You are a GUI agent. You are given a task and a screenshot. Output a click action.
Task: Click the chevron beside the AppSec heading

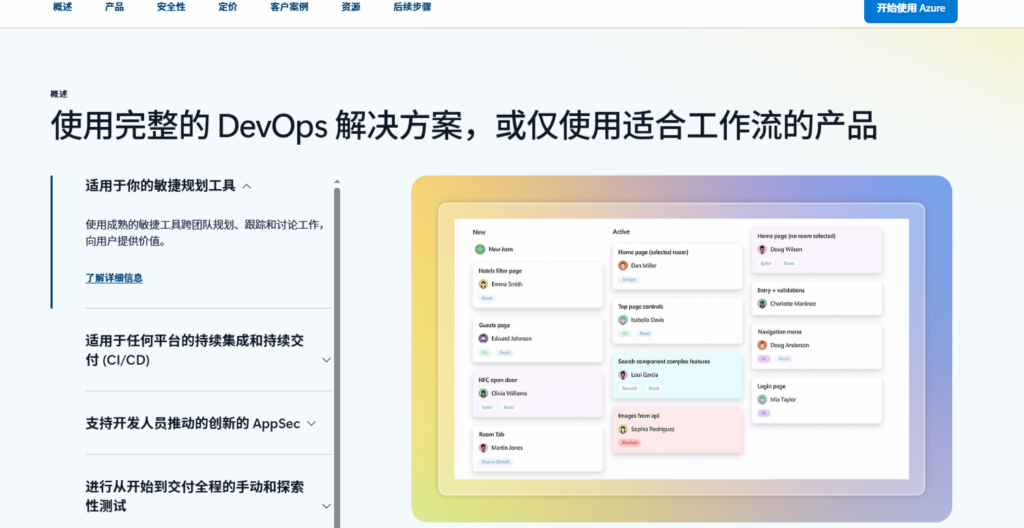coord(312,423)
